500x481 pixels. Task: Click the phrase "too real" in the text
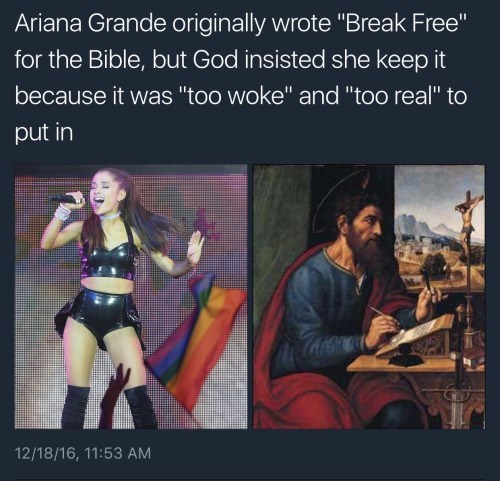[392, 96]
